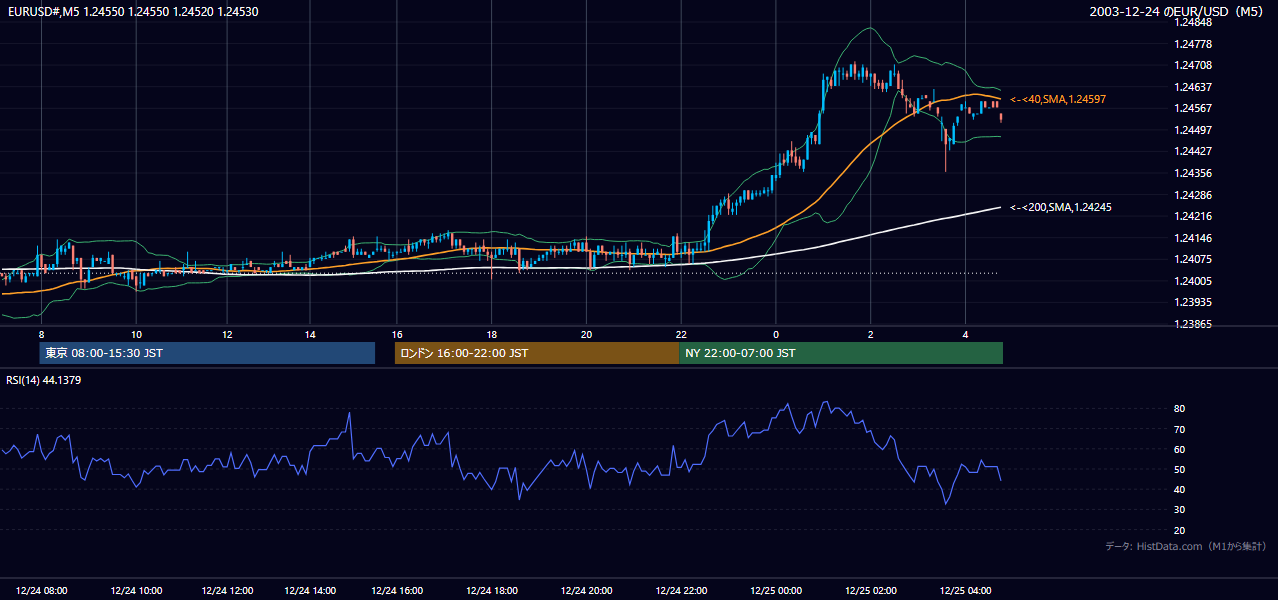Click the 12/25 04:00 time label
The image size is (1278, 600).
tap(965, 590)
